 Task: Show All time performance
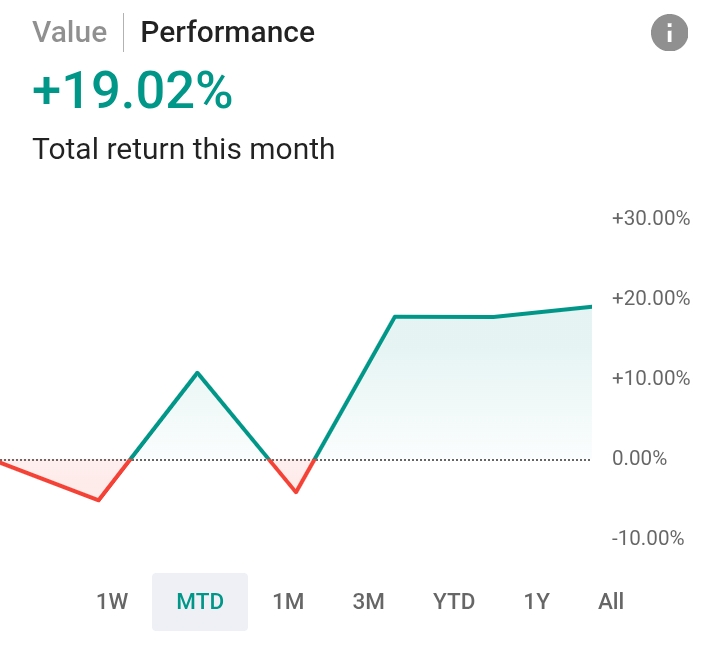pos(611,602)
